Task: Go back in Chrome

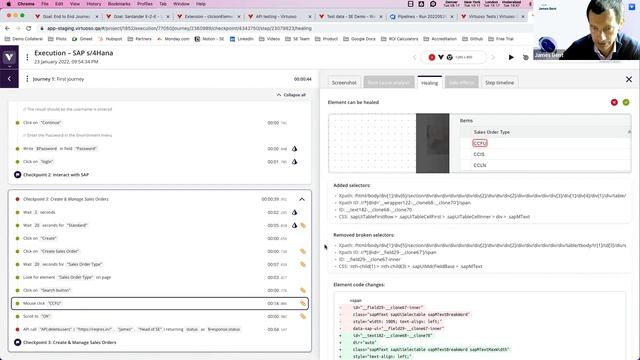Action: 7,28
